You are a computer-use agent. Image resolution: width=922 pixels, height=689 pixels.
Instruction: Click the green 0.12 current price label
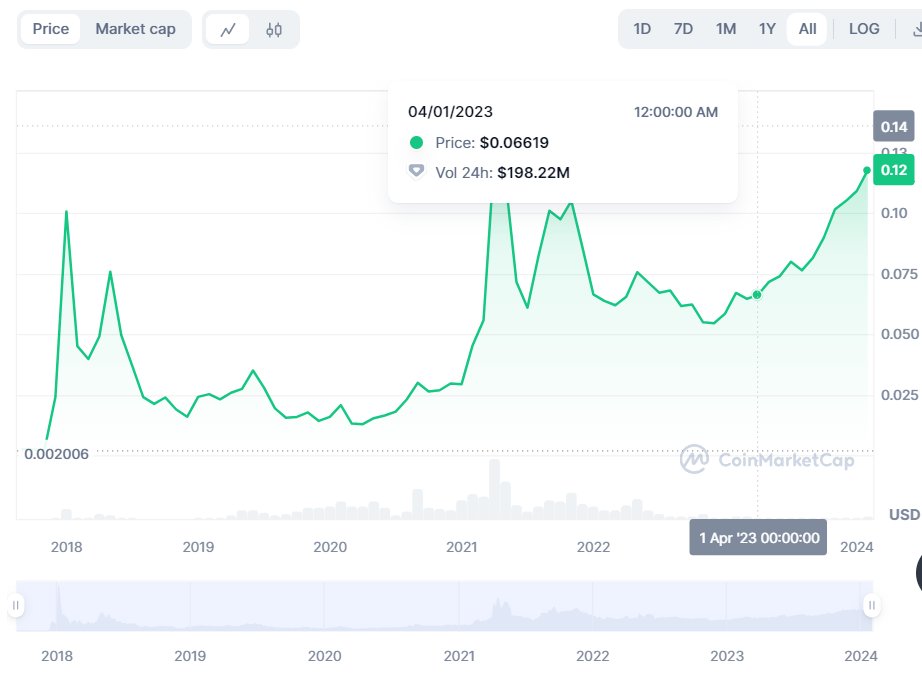(x=894, y=170)
